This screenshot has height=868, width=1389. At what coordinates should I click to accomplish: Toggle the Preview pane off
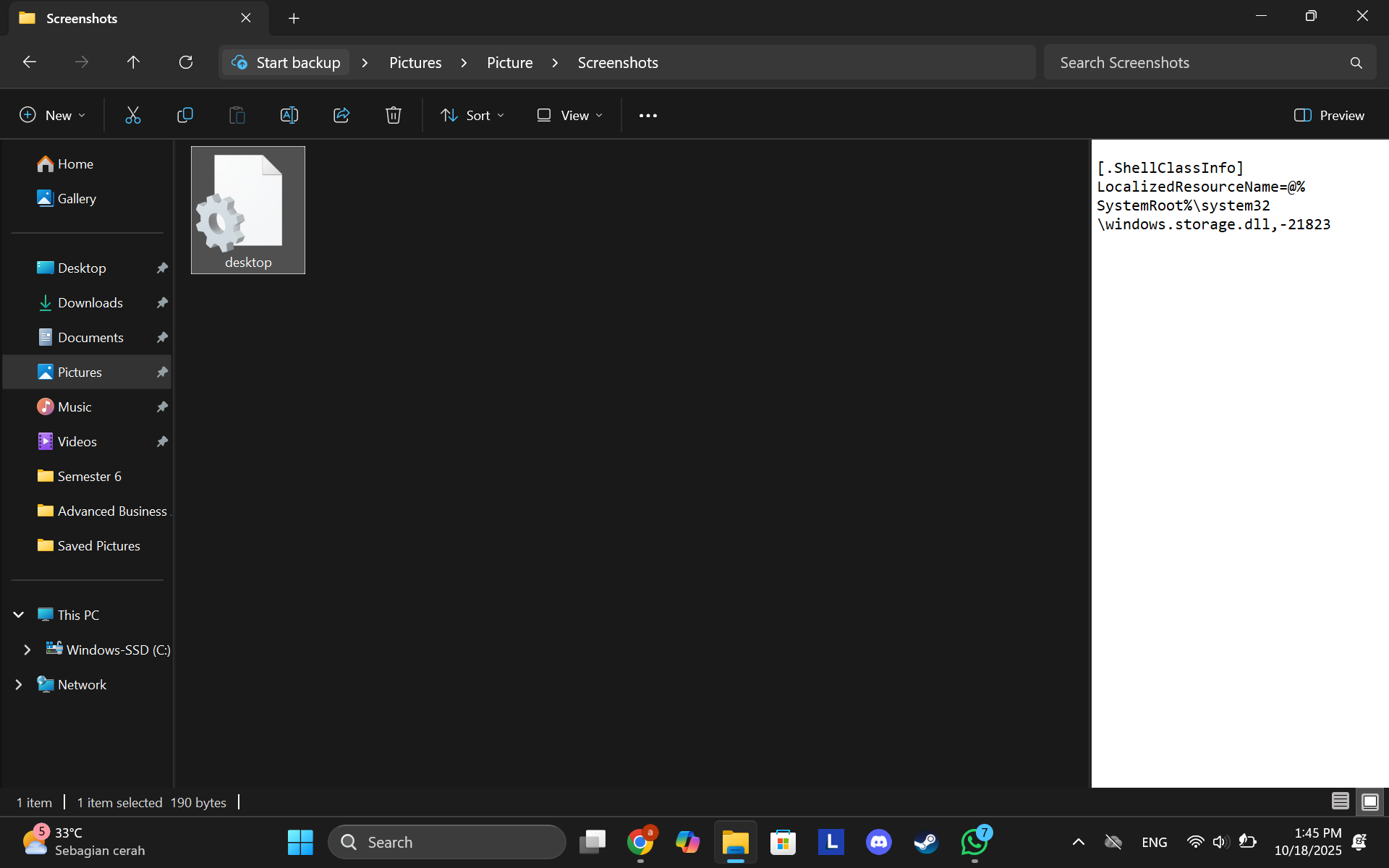(x=1328, y=115)
